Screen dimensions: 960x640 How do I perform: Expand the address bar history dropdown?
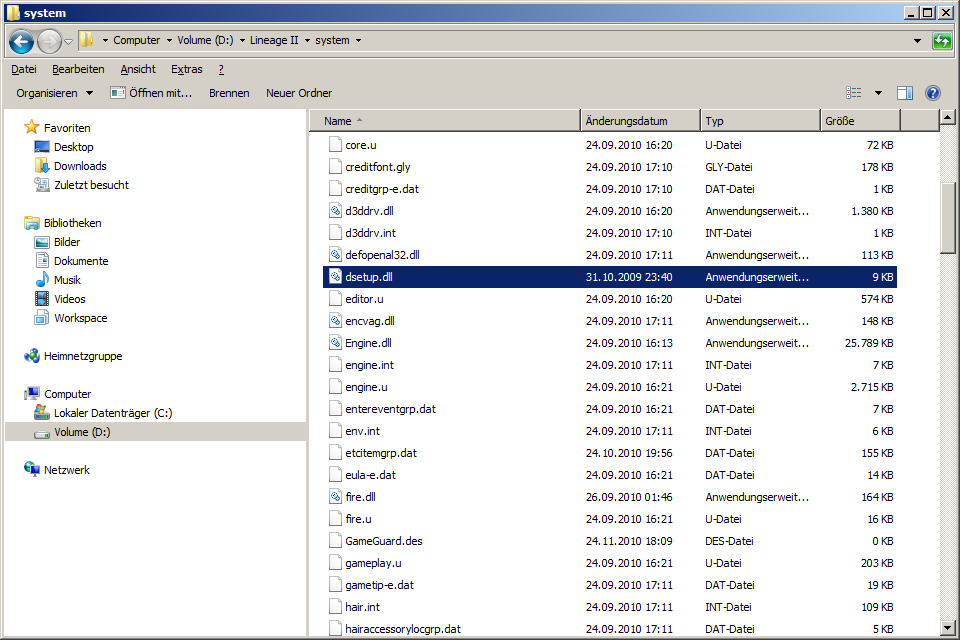click(917, 41)
